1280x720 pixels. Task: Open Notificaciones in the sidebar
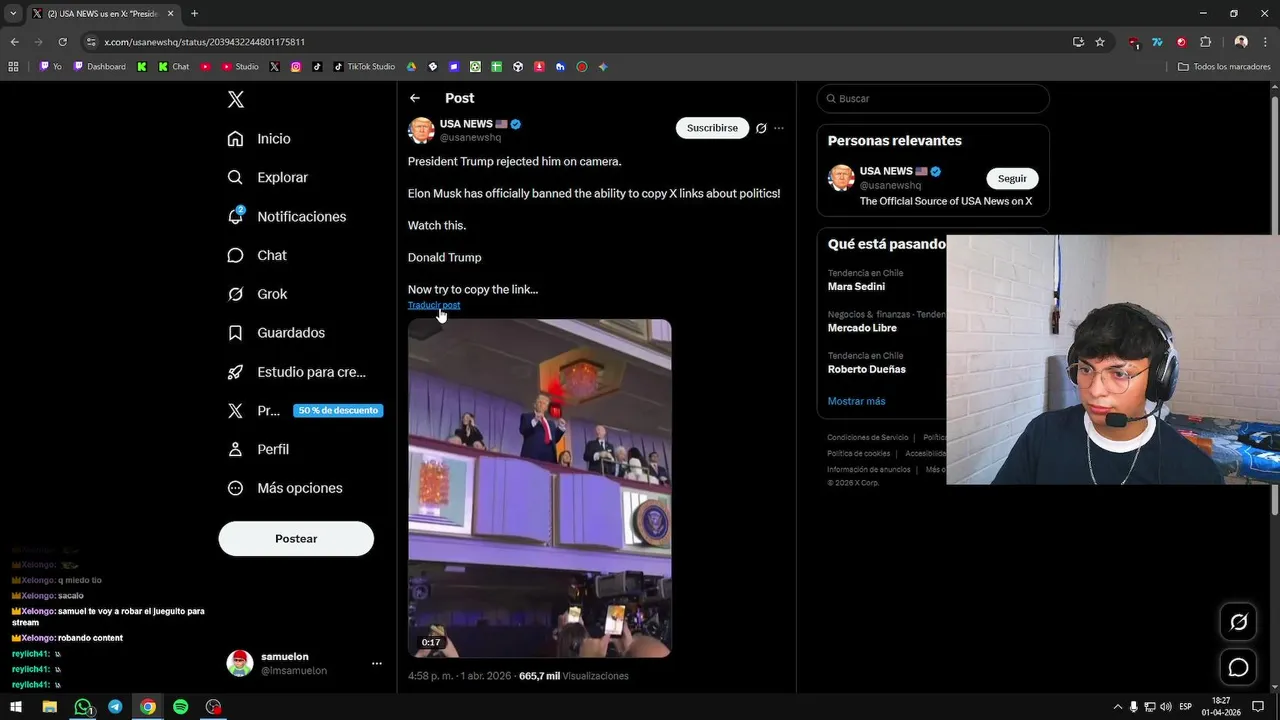point(286,216)
